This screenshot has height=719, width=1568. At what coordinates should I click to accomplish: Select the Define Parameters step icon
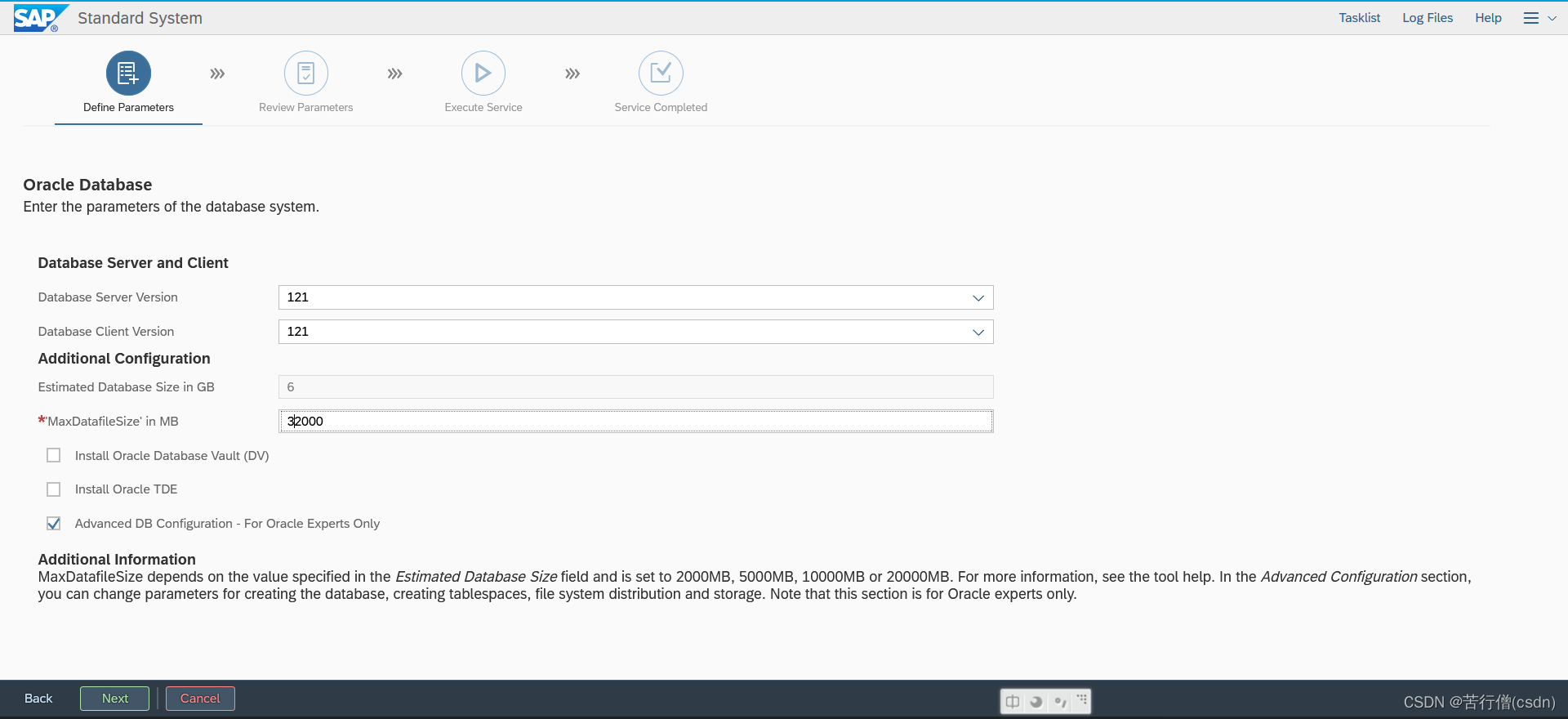[x=128, y=74]
